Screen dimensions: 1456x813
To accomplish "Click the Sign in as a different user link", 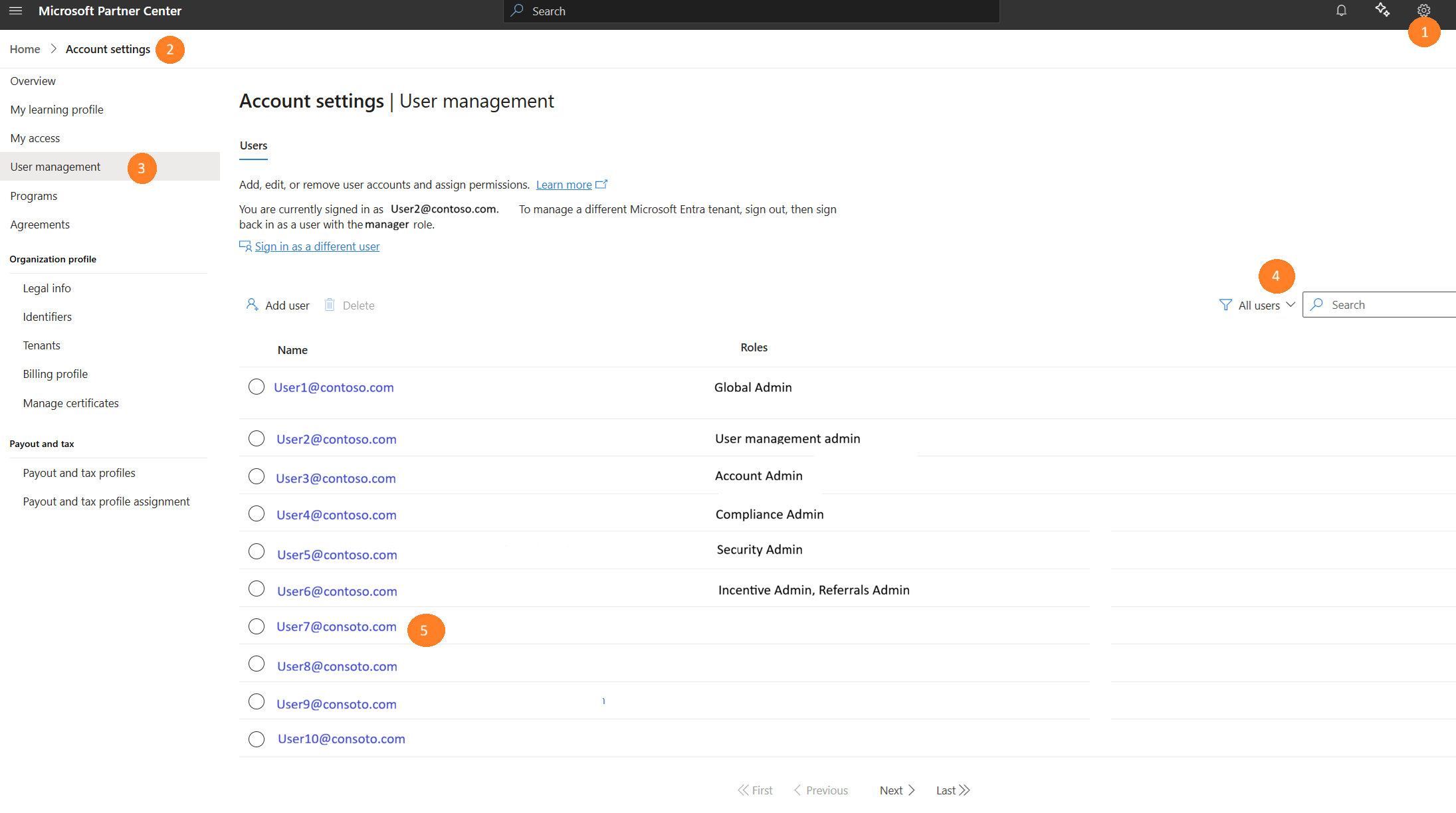I will click(317, 246).
